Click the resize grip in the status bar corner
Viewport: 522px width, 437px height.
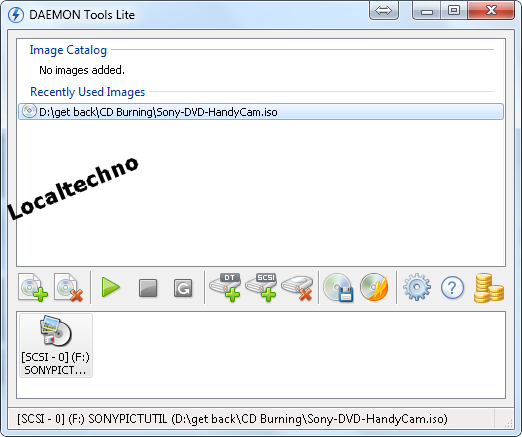(x=508, y=423)
